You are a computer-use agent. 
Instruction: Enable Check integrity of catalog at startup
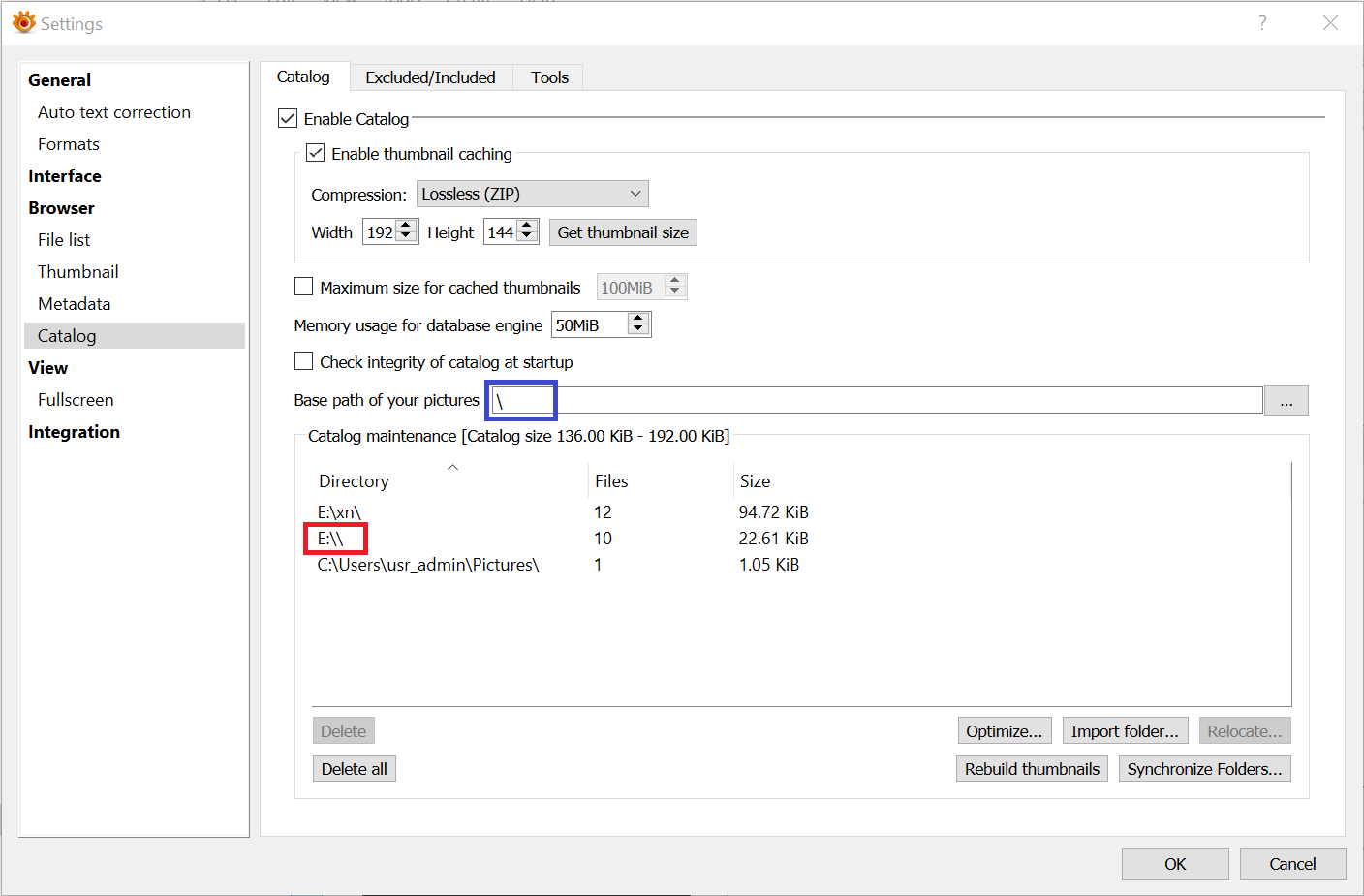303,361
